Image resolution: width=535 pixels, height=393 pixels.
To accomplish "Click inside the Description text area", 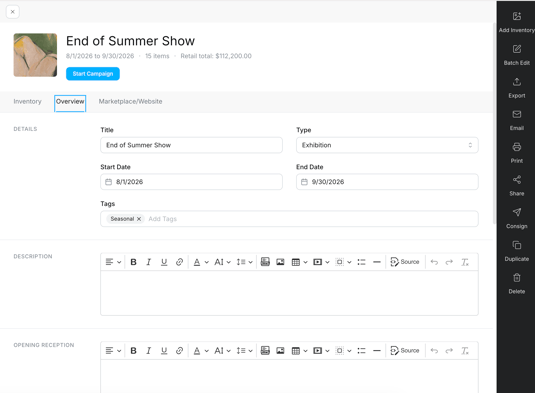I will tap(289, 293).
